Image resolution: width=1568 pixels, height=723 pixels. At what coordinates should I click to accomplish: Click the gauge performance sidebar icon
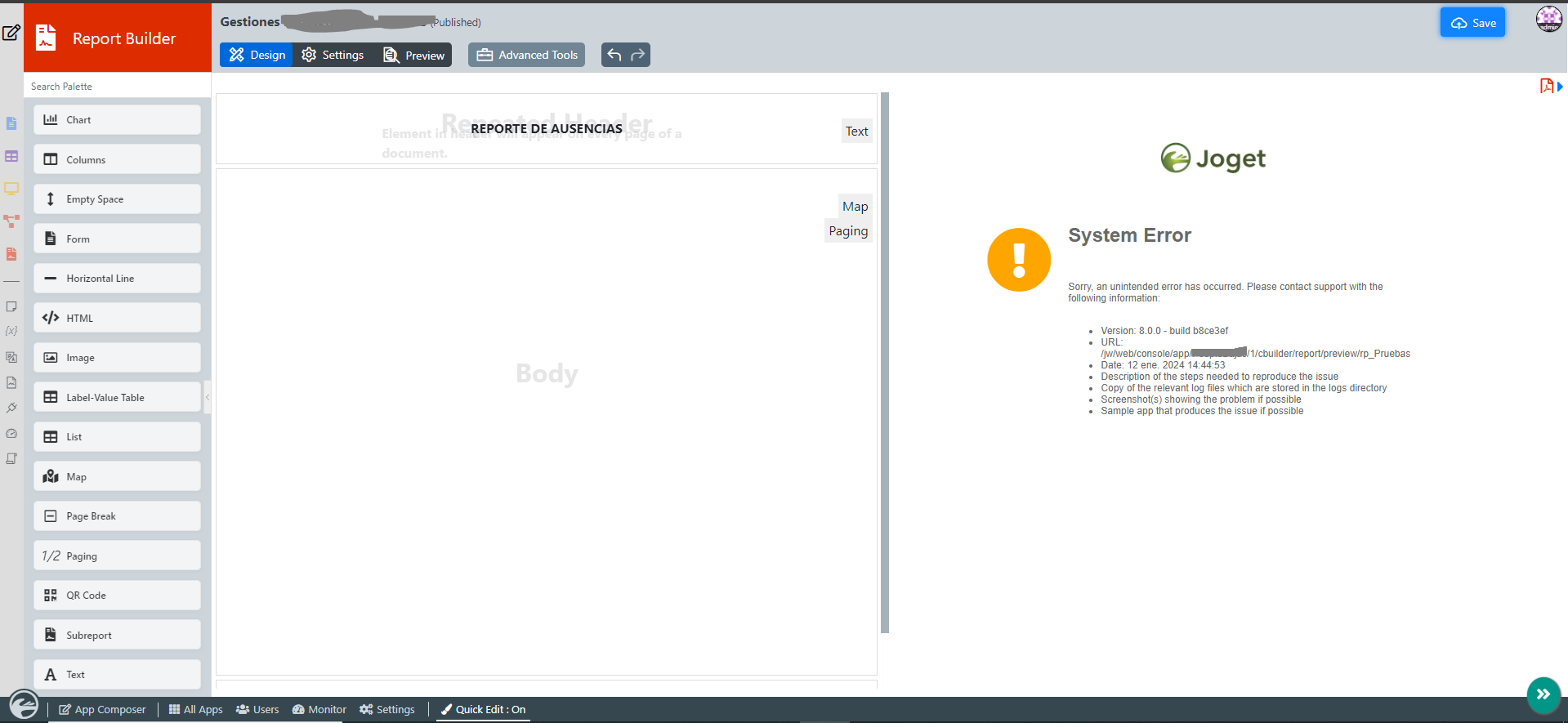[11, 434]
